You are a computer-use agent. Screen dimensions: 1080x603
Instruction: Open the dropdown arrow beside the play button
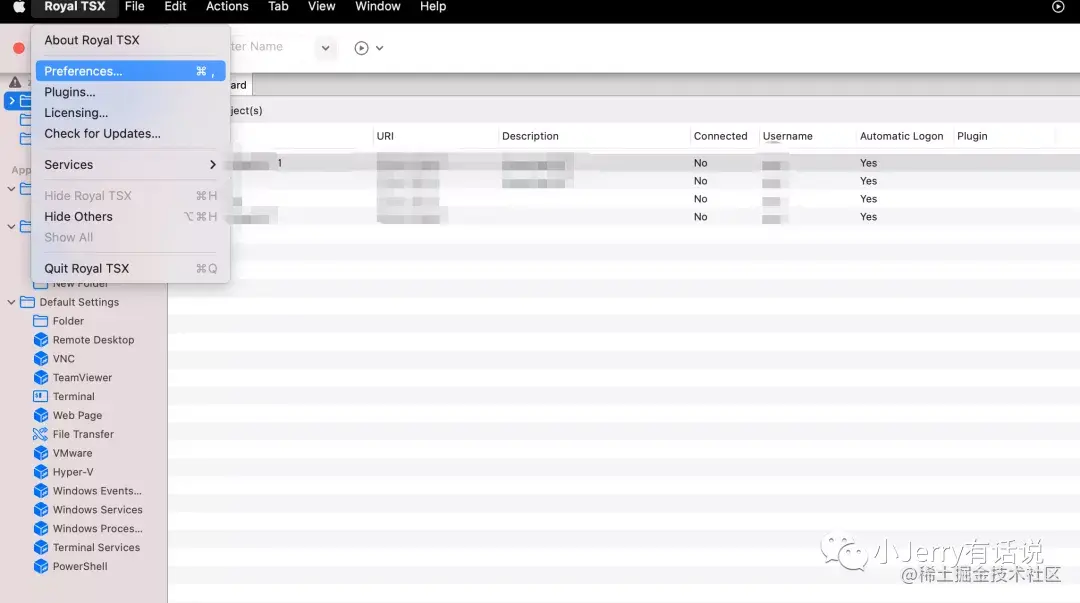(x=380, y=48)
